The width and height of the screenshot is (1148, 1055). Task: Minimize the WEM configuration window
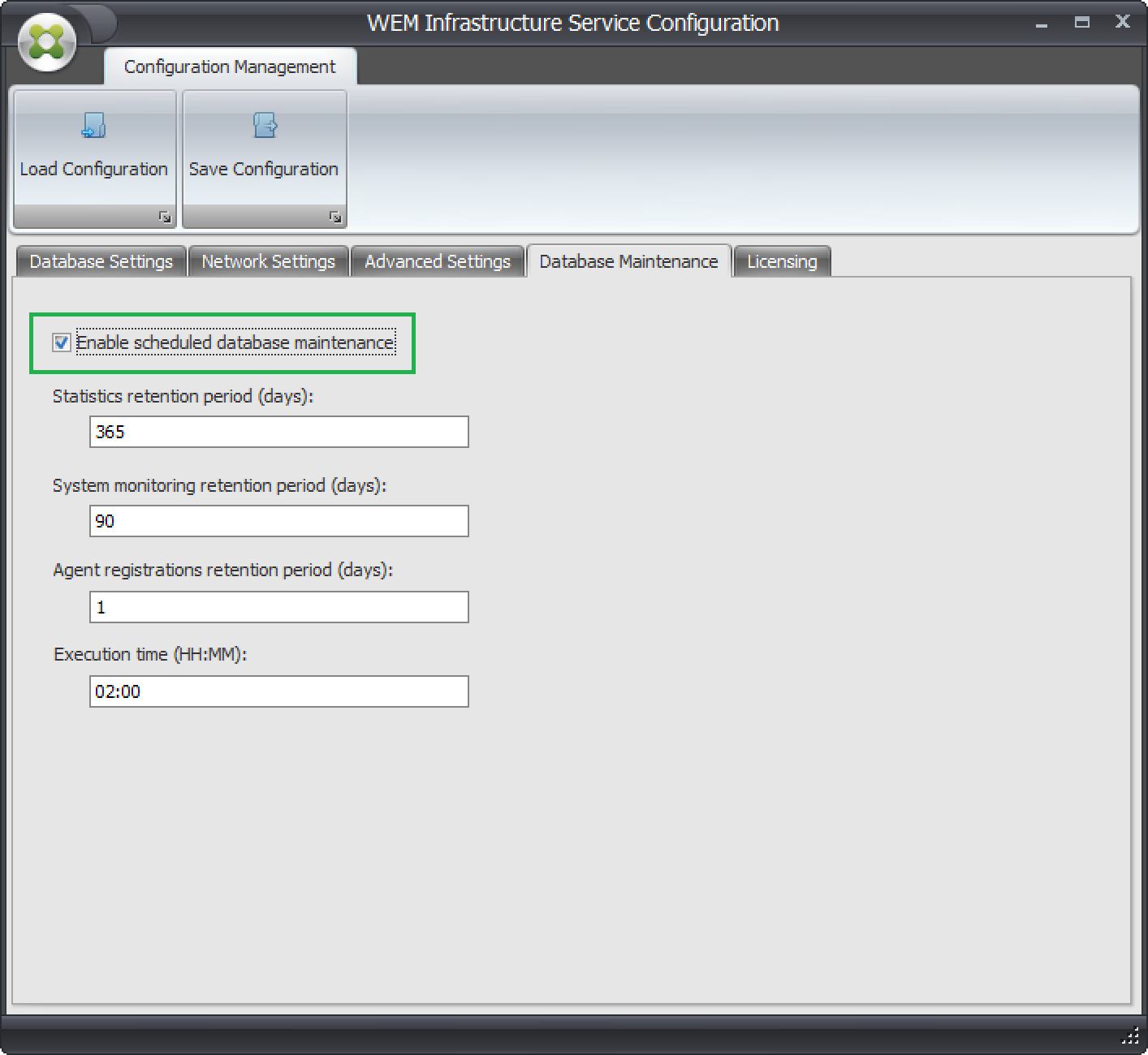(x=1041, y=24)
